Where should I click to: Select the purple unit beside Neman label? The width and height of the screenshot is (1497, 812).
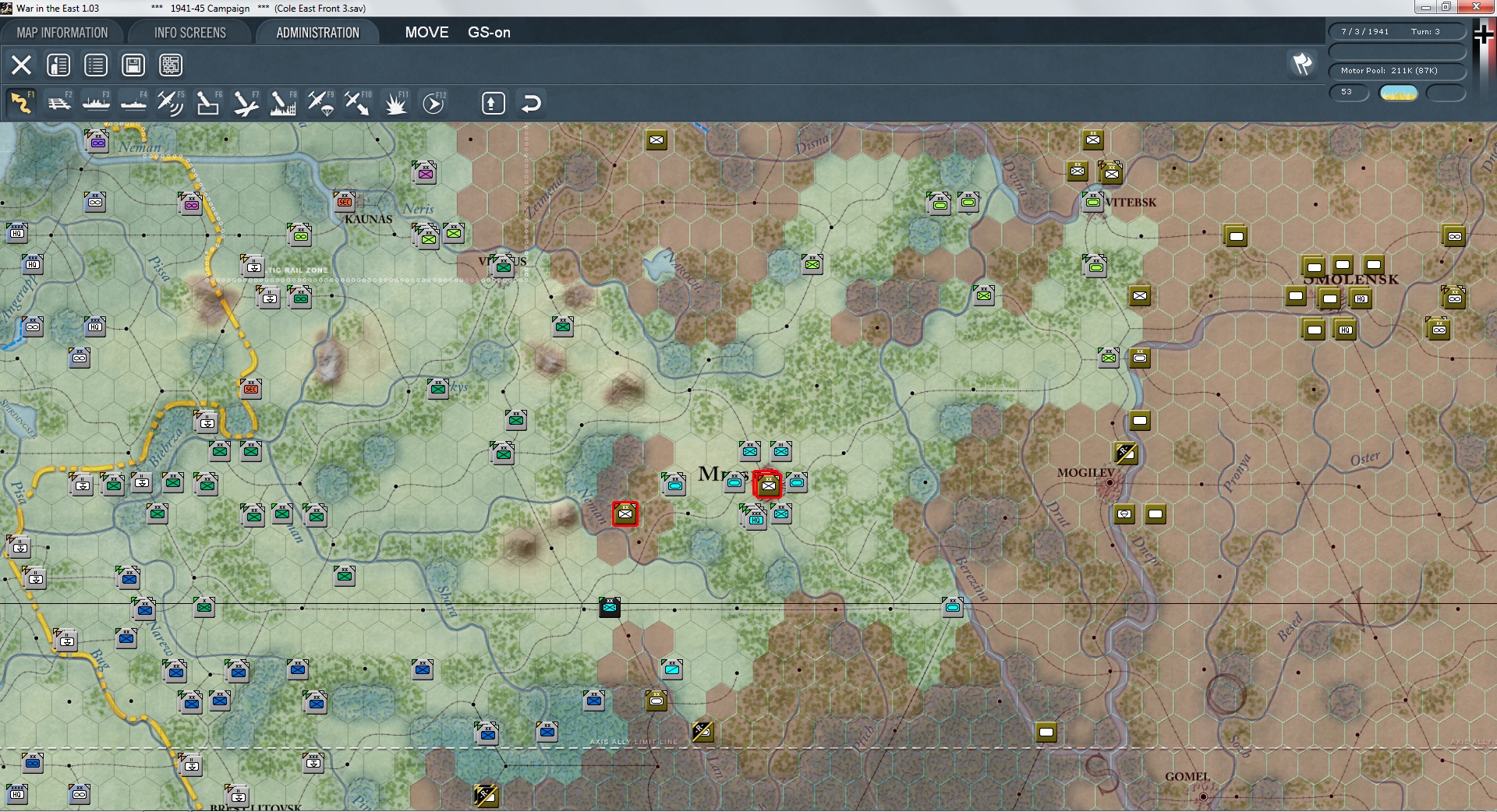97,142
